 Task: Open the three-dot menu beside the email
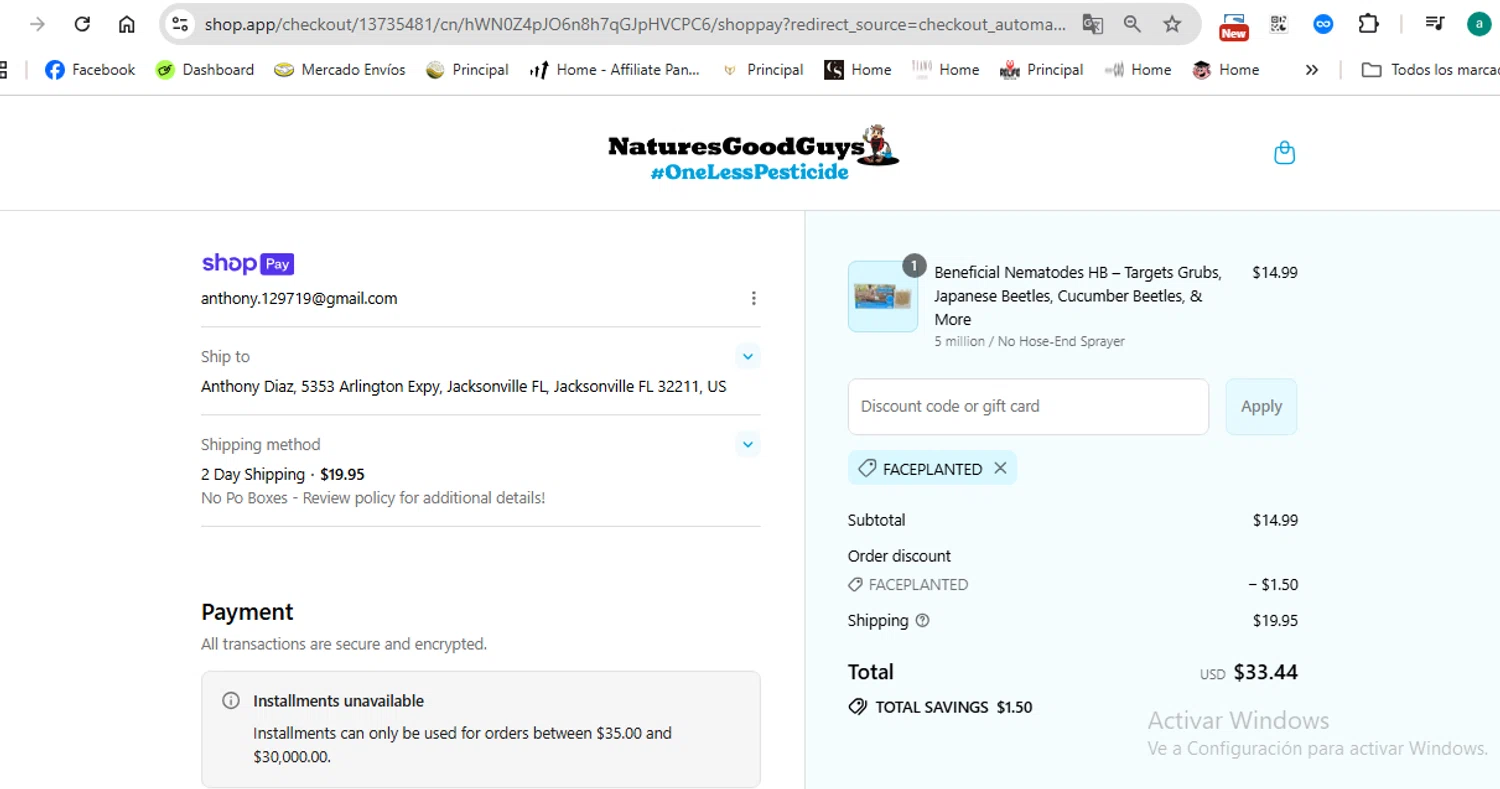753,298
